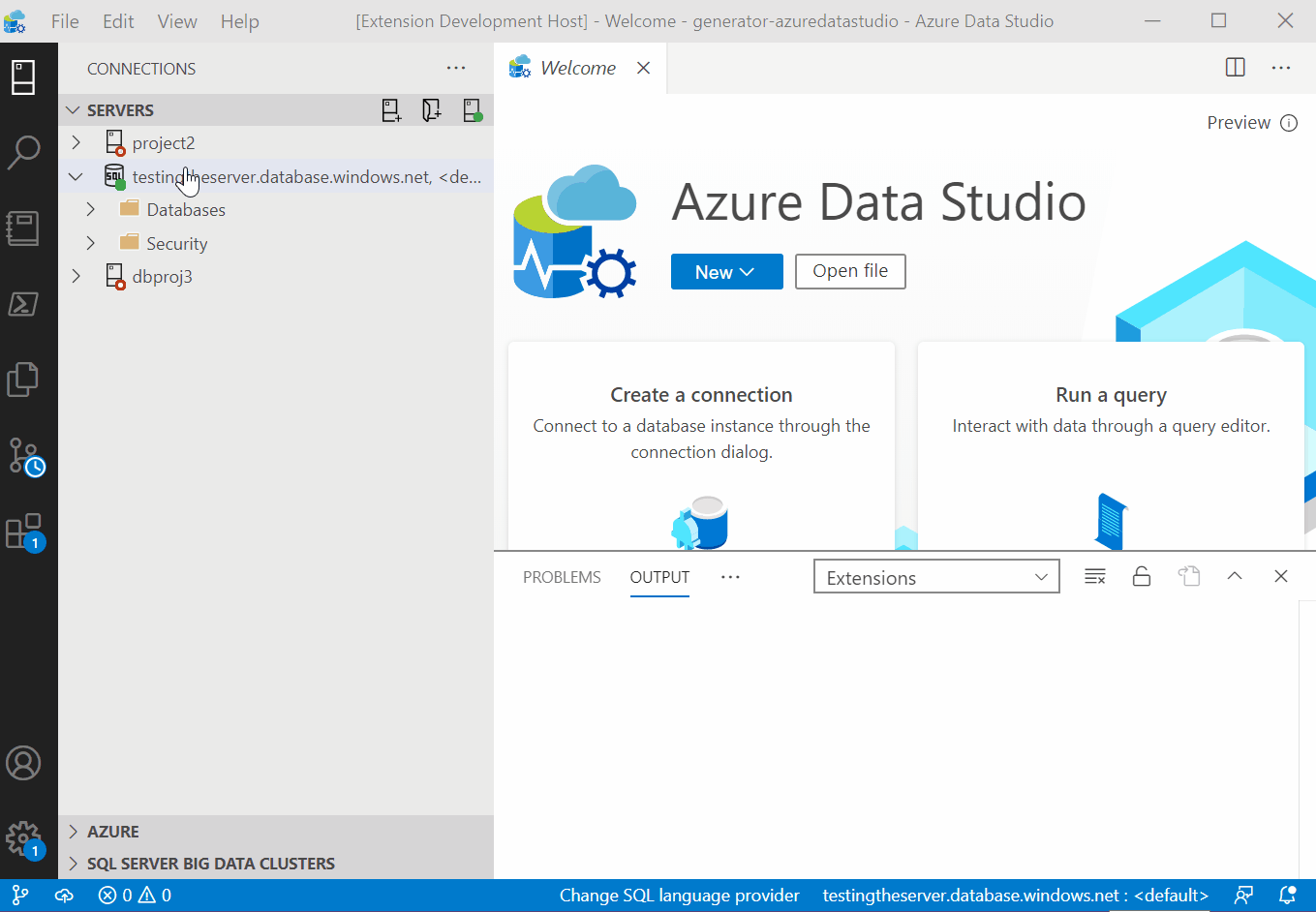Viewport: 1316px width, 912px height.
Task: Select the testingtheserver.database.windows.net row
Action: tap(276, 176)
